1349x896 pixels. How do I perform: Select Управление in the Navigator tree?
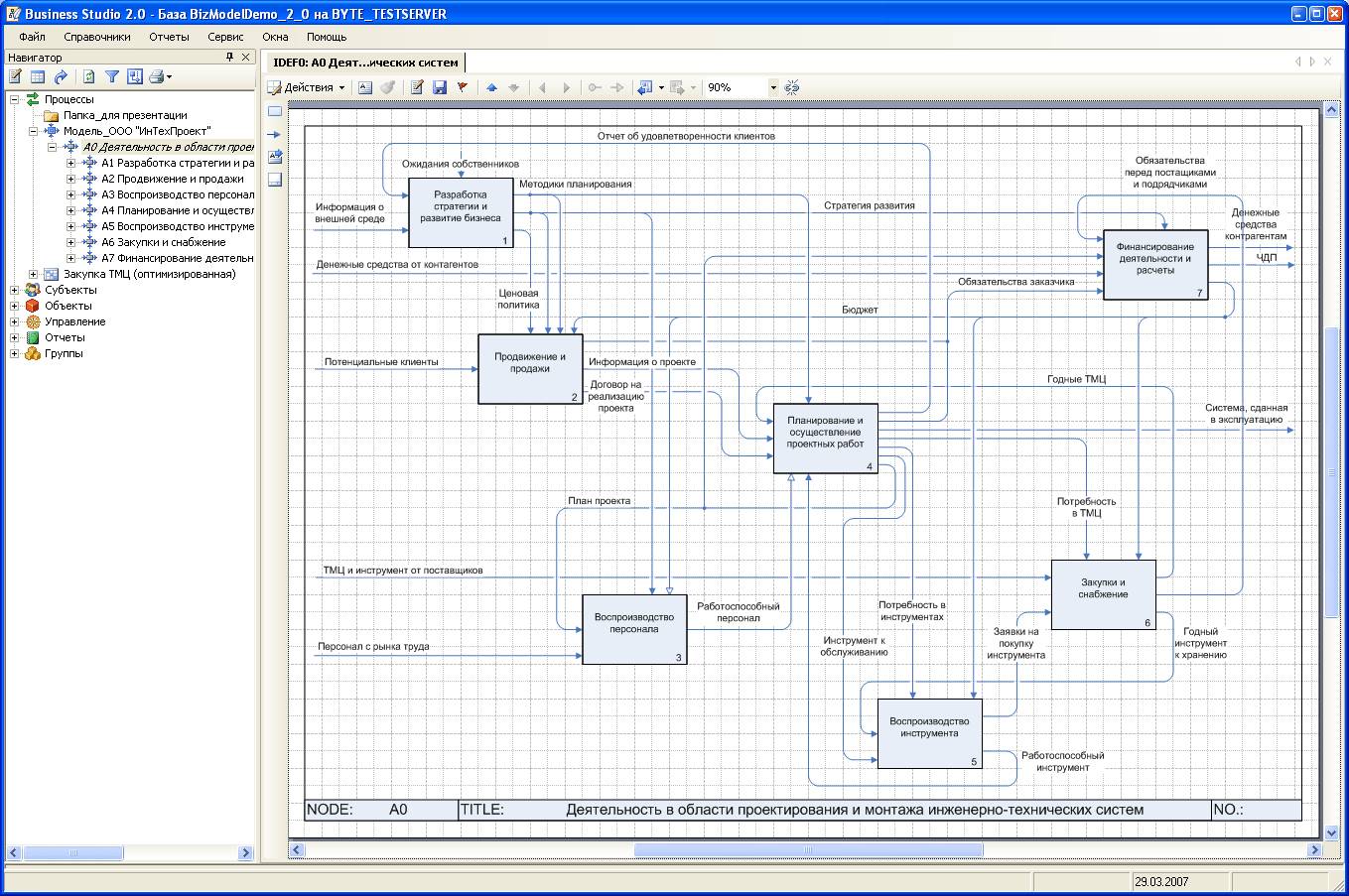[x=74, y=321]
